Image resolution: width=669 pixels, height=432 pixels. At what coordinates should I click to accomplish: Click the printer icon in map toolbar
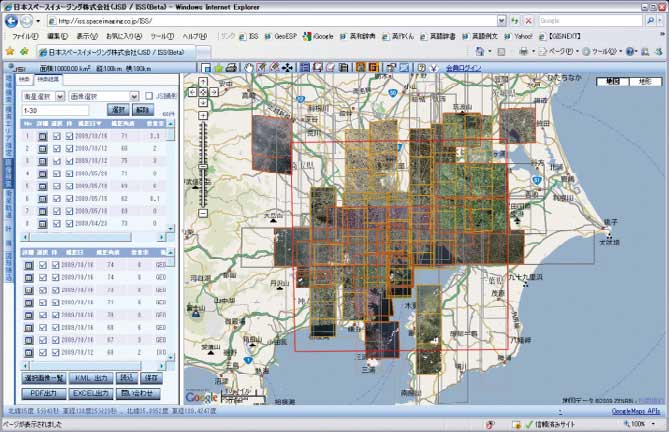click(x=231, y=68)
